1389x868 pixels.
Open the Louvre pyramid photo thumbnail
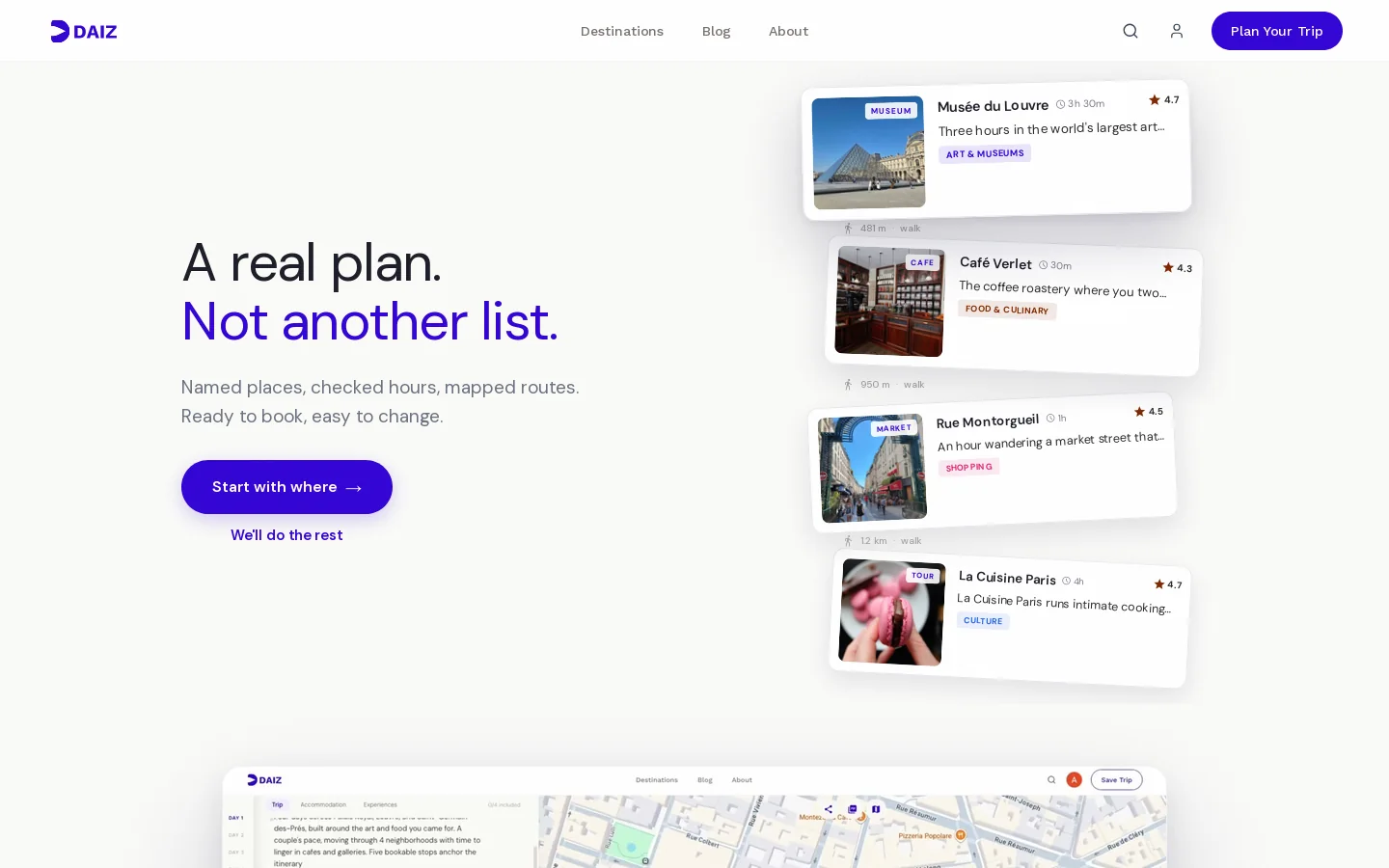point(869,152)
